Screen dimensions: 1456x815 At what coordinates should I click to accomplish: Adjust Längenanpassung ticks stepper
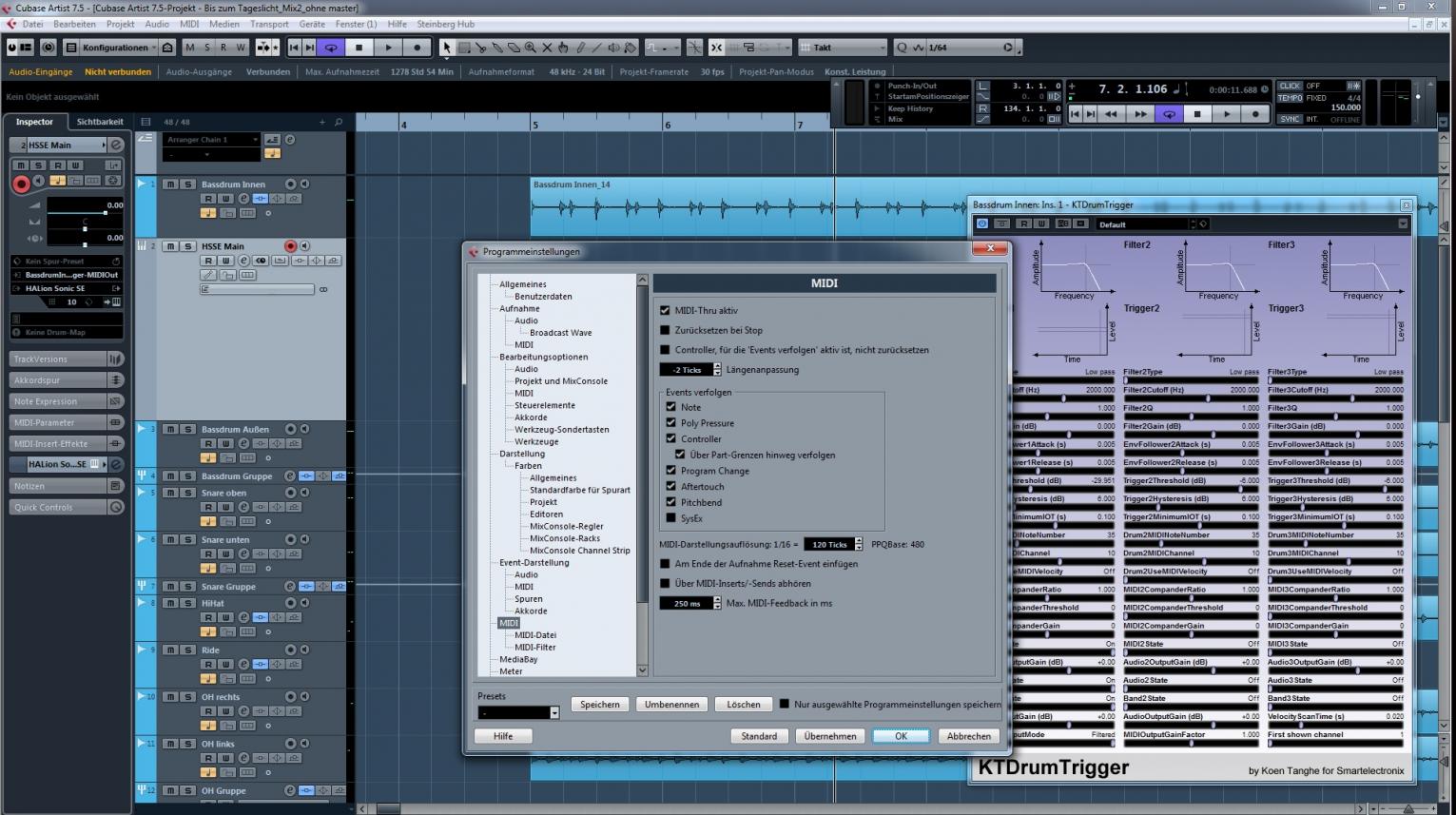717,370
